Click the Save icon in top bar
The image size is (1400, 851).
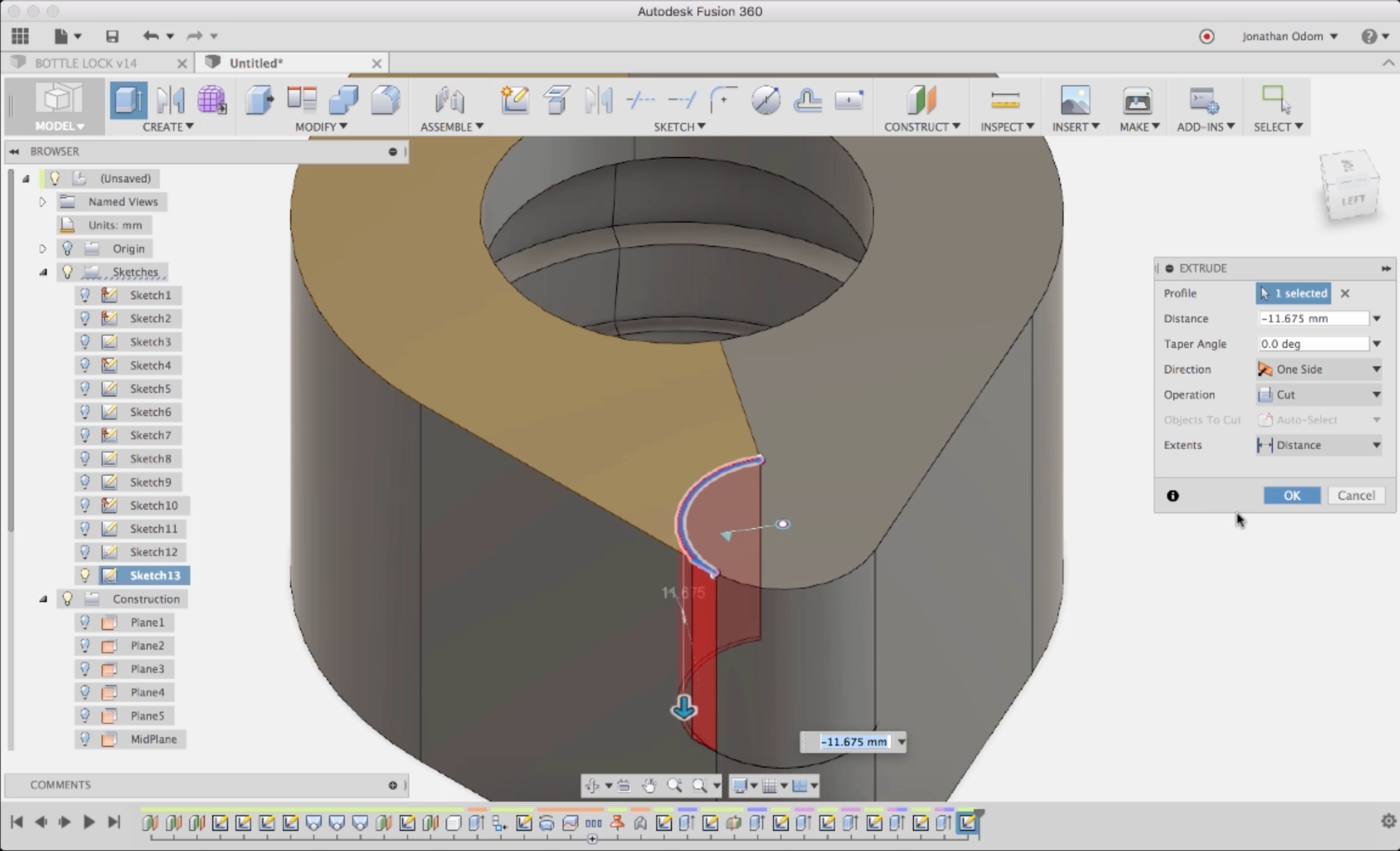112,36
